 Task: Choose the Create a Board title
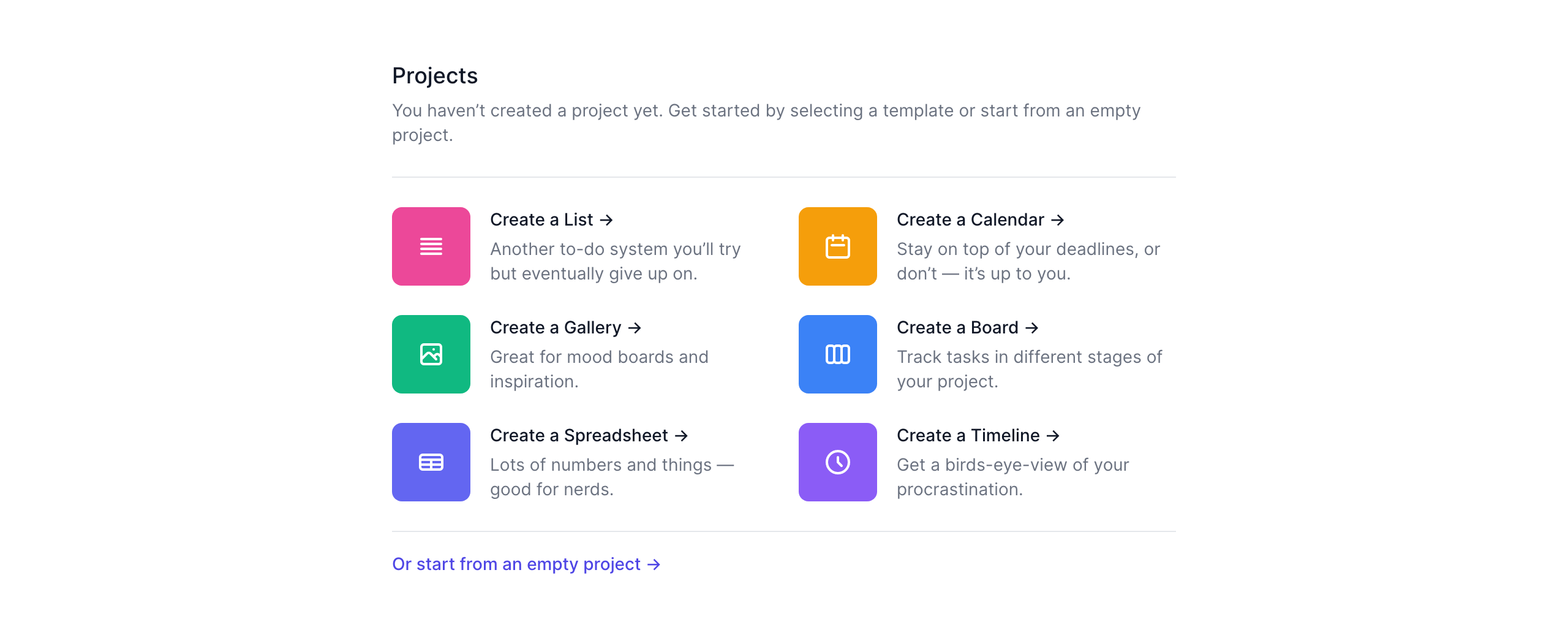tap(957, 327)
